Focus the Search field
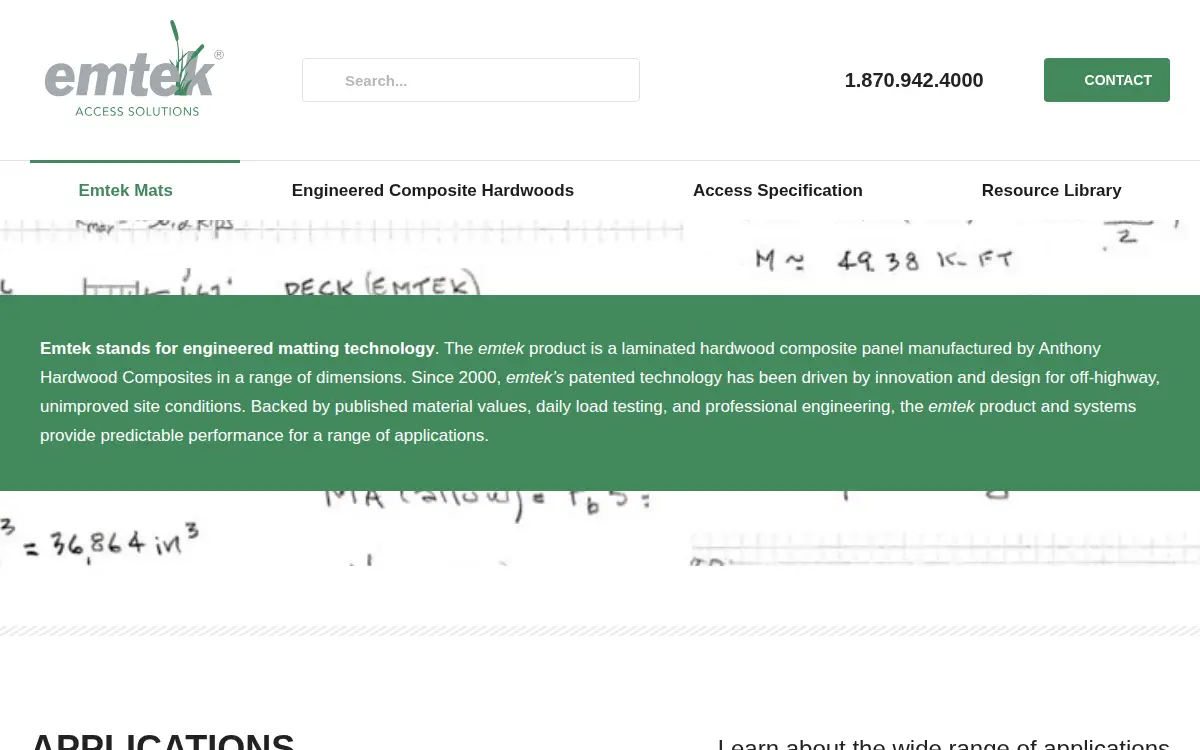 coord(471,80)
